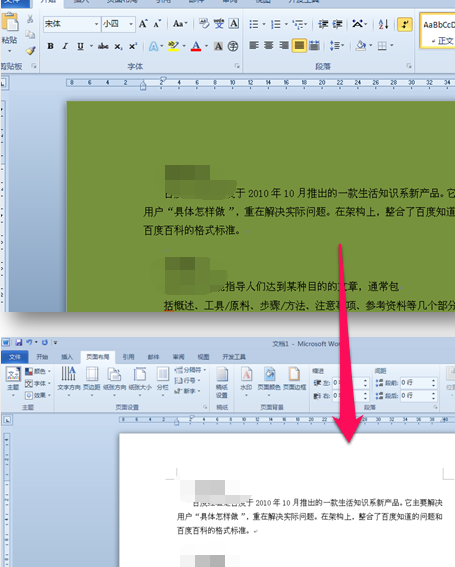The height and width of the screenshot is (567, 455).
Task: Click the Align Left icon
Action: pos(254,46)
